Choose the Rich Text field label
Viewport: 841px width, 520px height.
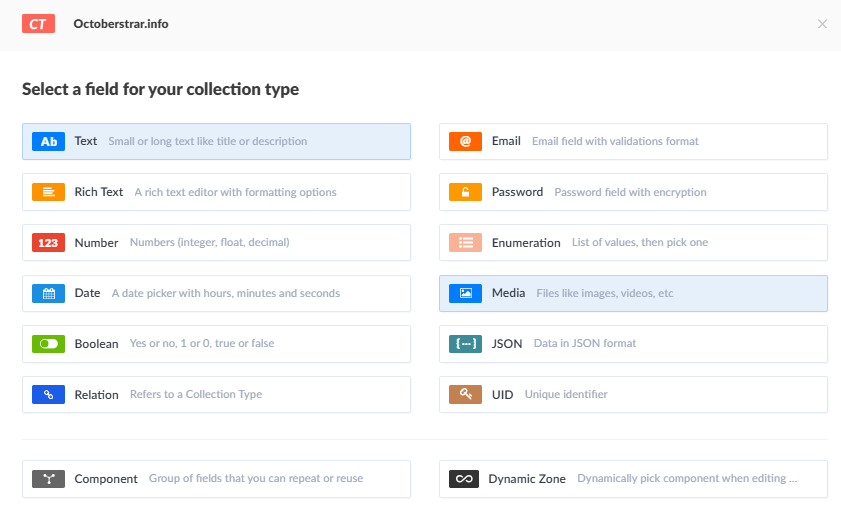pos(99,192)
